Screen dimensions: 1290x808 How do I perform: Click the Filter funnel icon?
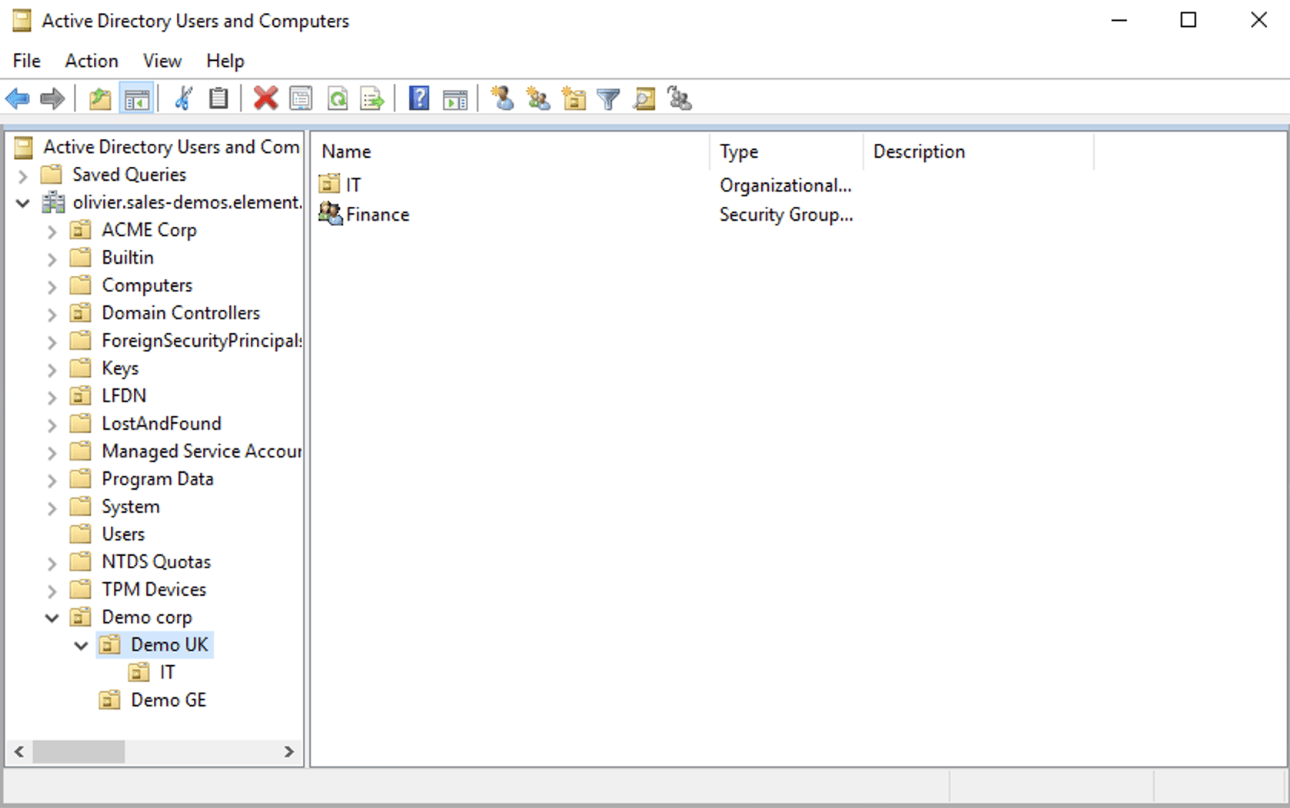click(608, 98)
